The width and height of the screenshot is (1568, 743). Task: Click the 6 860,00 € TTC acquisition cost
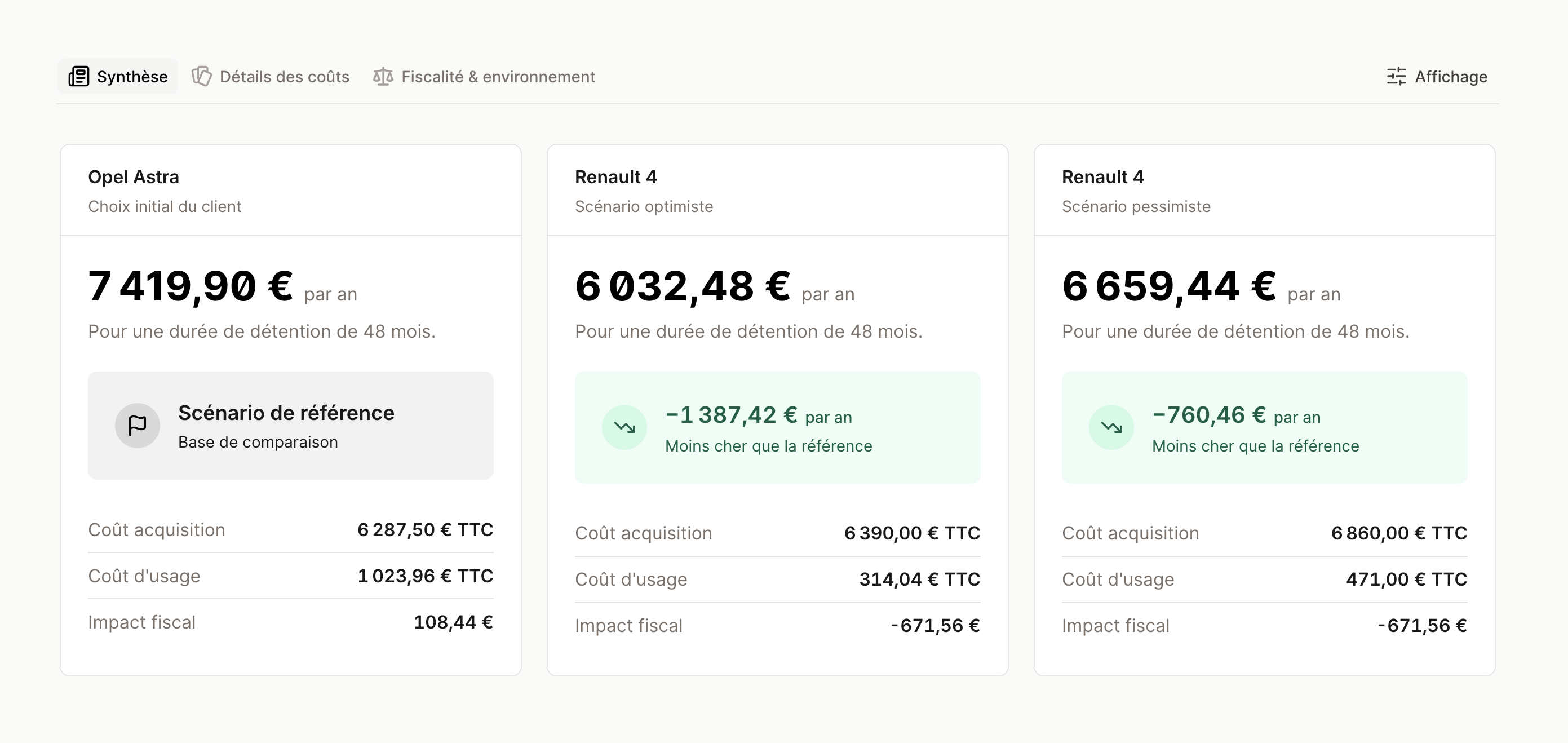[1399, 533]
